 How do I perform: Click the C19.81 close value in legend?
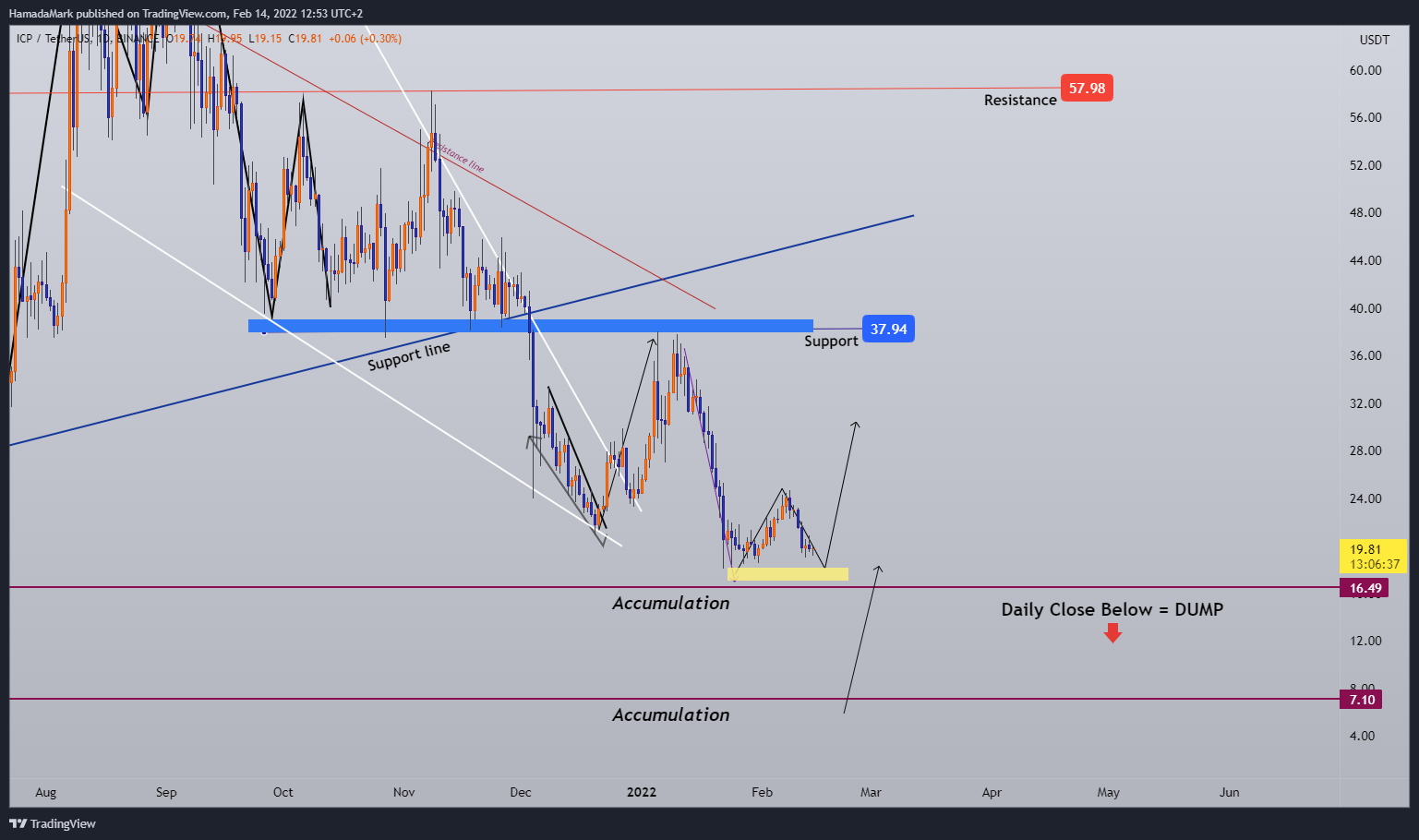306,39
